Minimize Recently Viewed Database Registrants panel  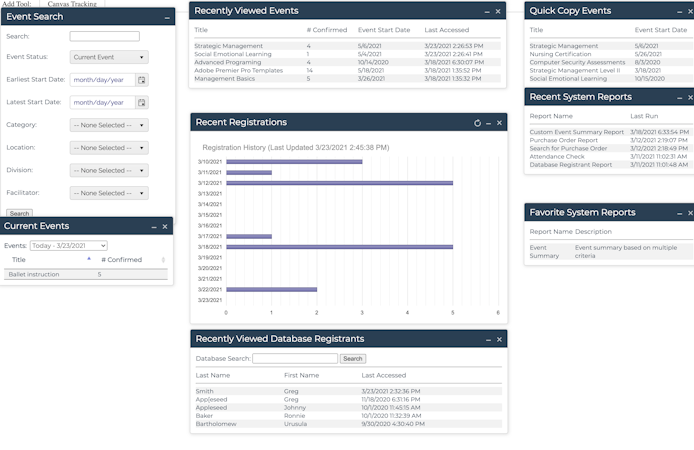(x=489, y=340)
